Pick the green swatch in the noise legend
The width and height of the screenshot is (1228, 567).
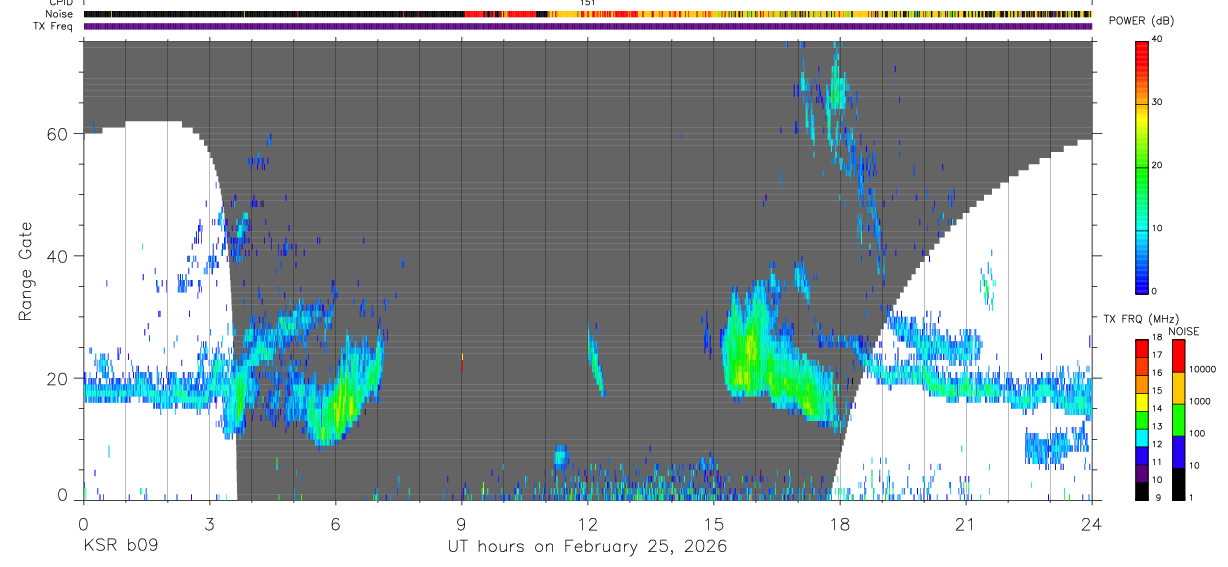[x=1178, y=419]
